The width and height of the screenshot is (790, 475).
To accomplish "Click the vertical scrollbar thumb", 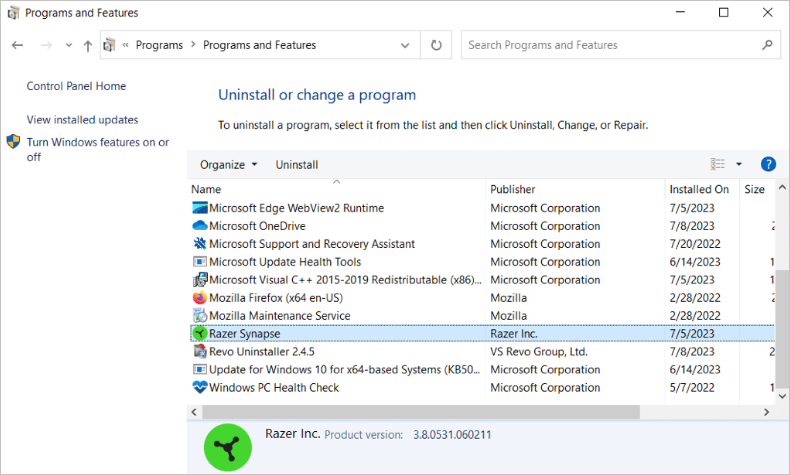I will point(782,327).
